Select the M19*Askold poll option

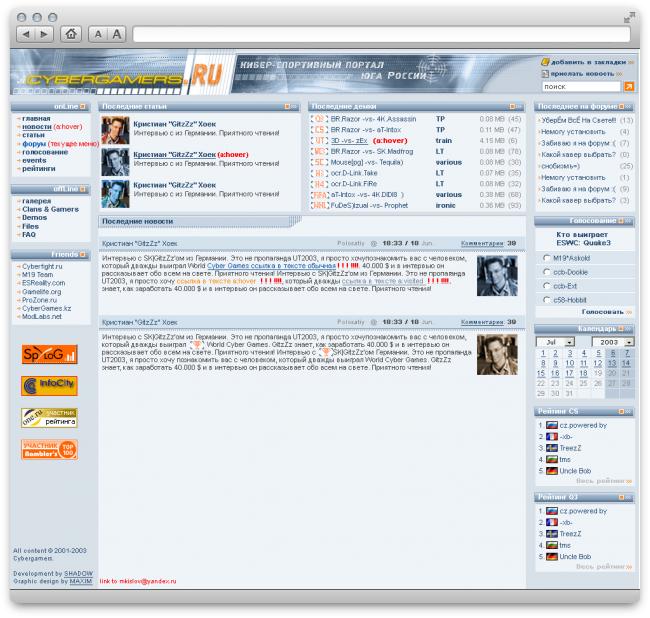click(x=546, y=257)
